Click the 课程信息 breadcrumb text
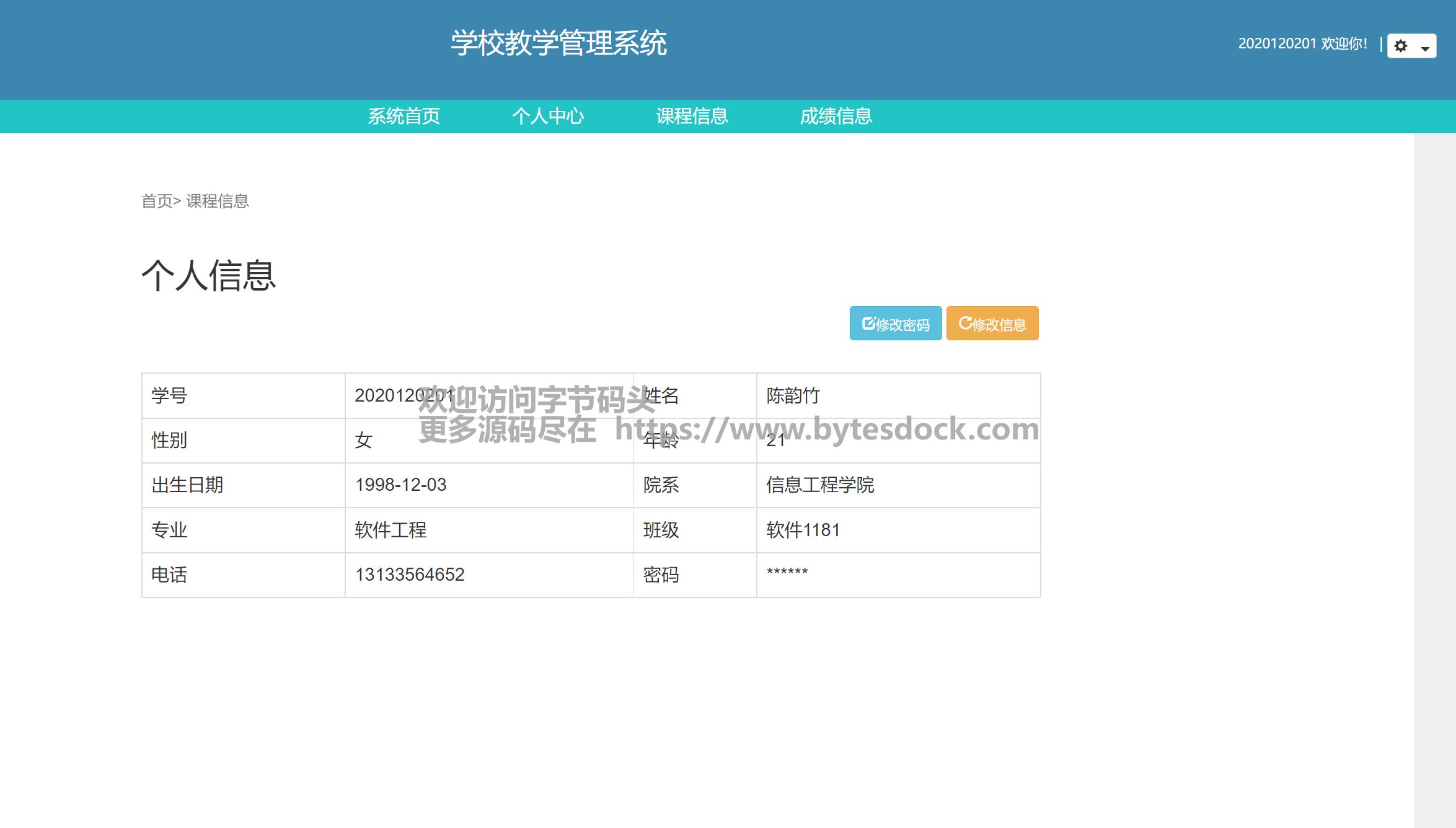This screenshot has height=828, width=1456. click(x=218, y=201)
